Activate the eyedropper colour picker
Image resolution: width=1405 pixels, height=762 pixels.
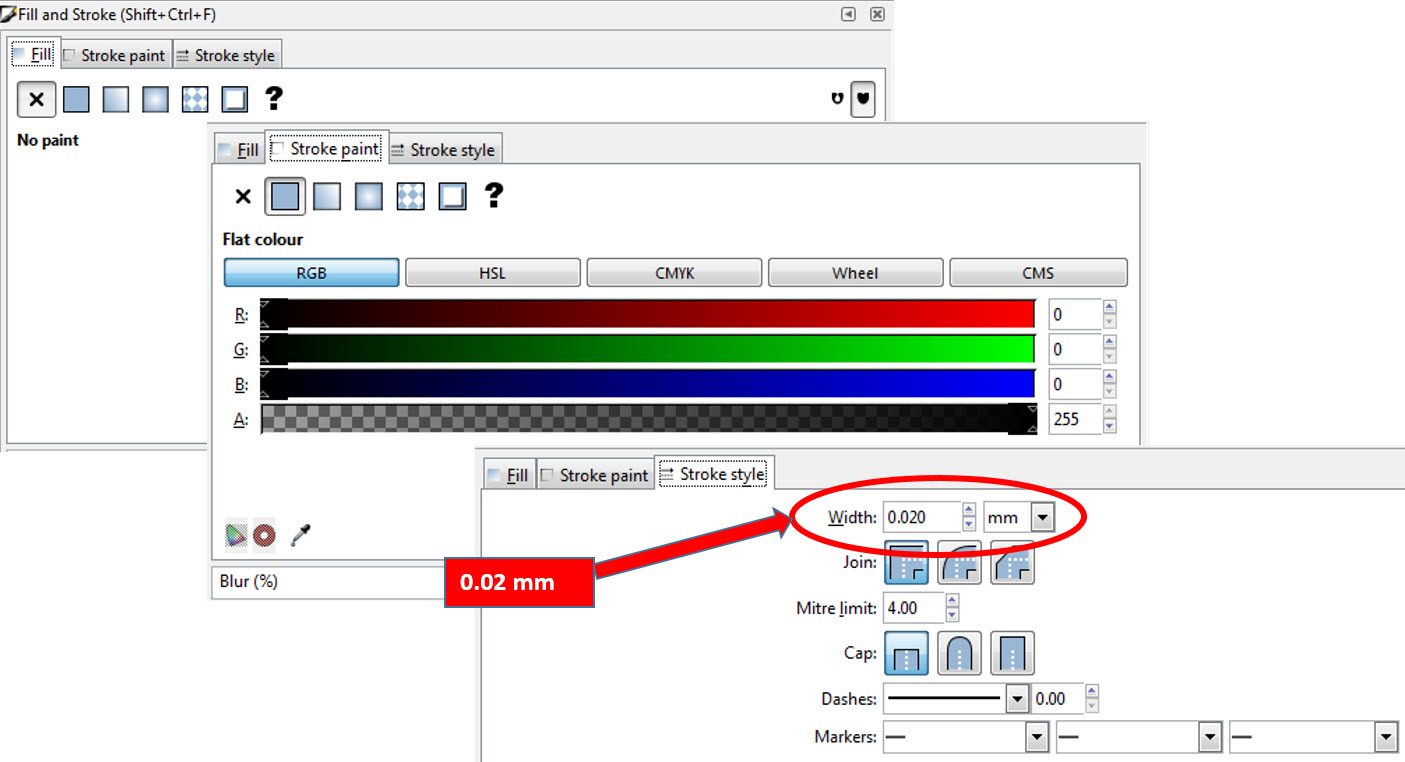click(x=300, y=535)
